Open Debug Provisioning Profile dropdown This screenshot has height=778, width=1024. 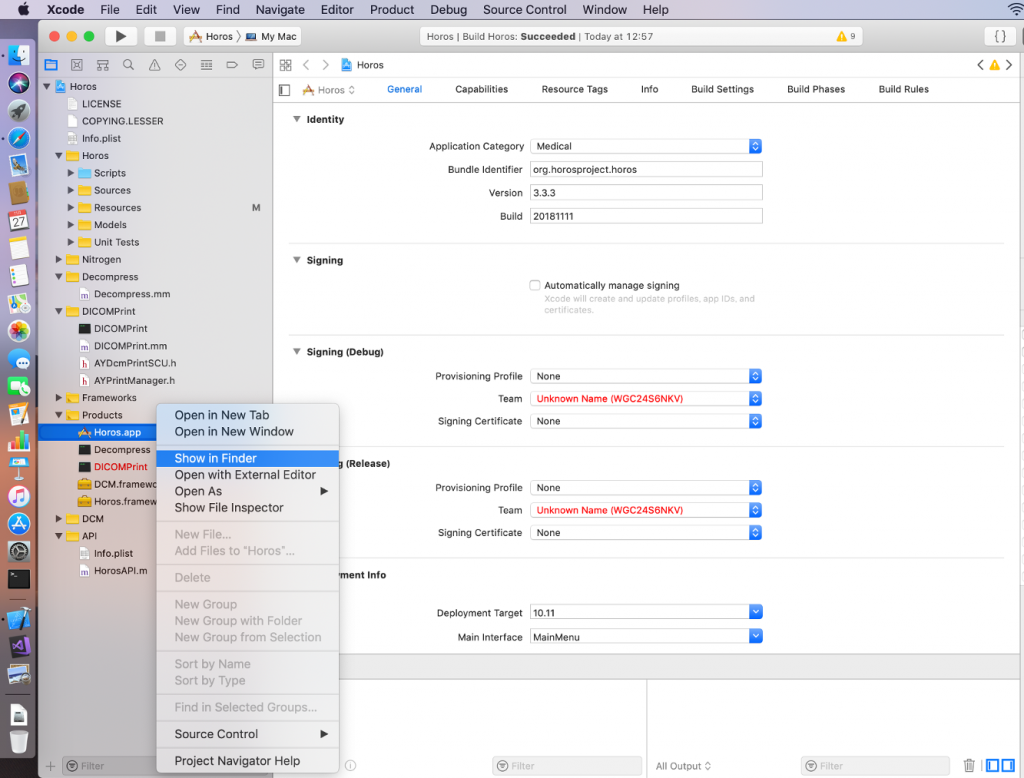pyautogui.click(x=646, y=376)
